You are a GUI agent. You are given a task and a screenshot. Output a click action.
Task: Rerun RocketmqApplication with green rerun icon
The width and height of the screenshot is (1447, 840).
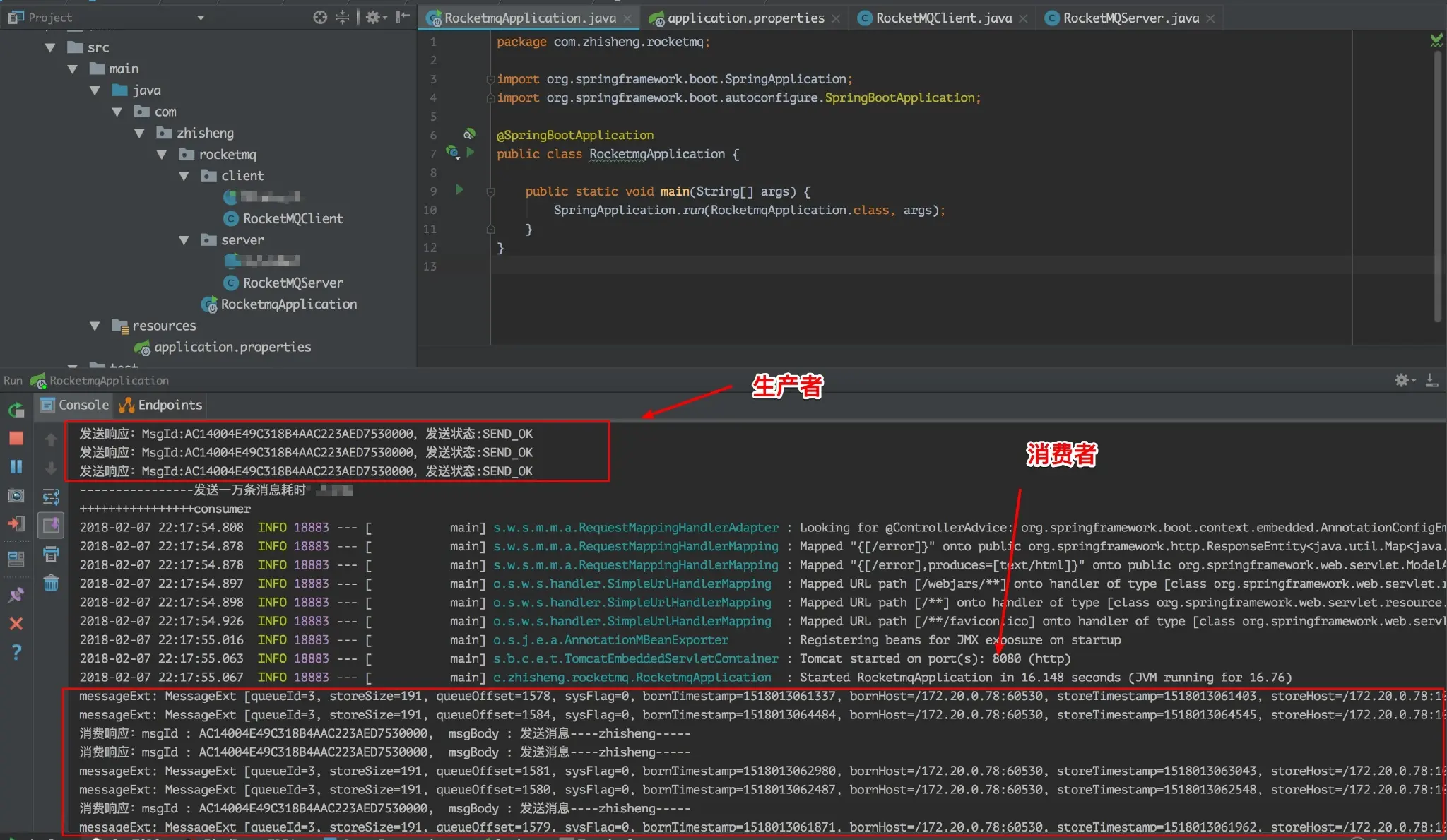[16, 410]
